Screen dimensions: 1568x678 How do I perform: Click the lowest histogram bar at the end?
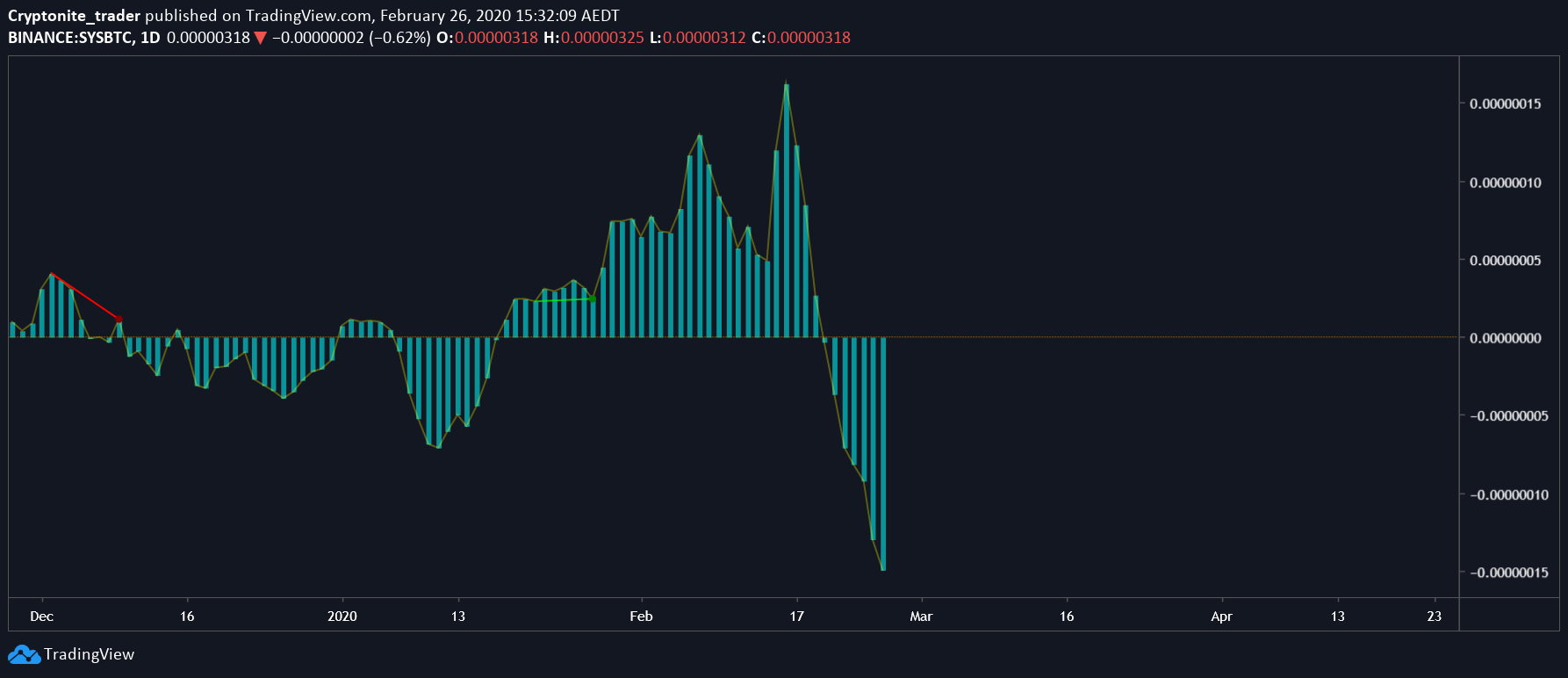[883, 454]
